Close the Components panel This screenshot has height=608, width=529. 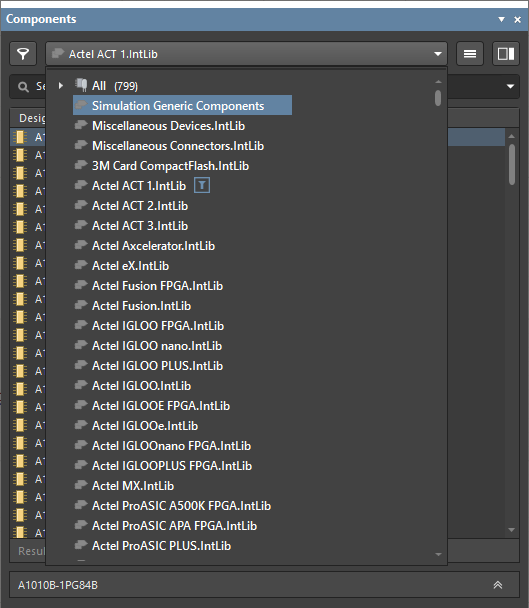(517, 19)
